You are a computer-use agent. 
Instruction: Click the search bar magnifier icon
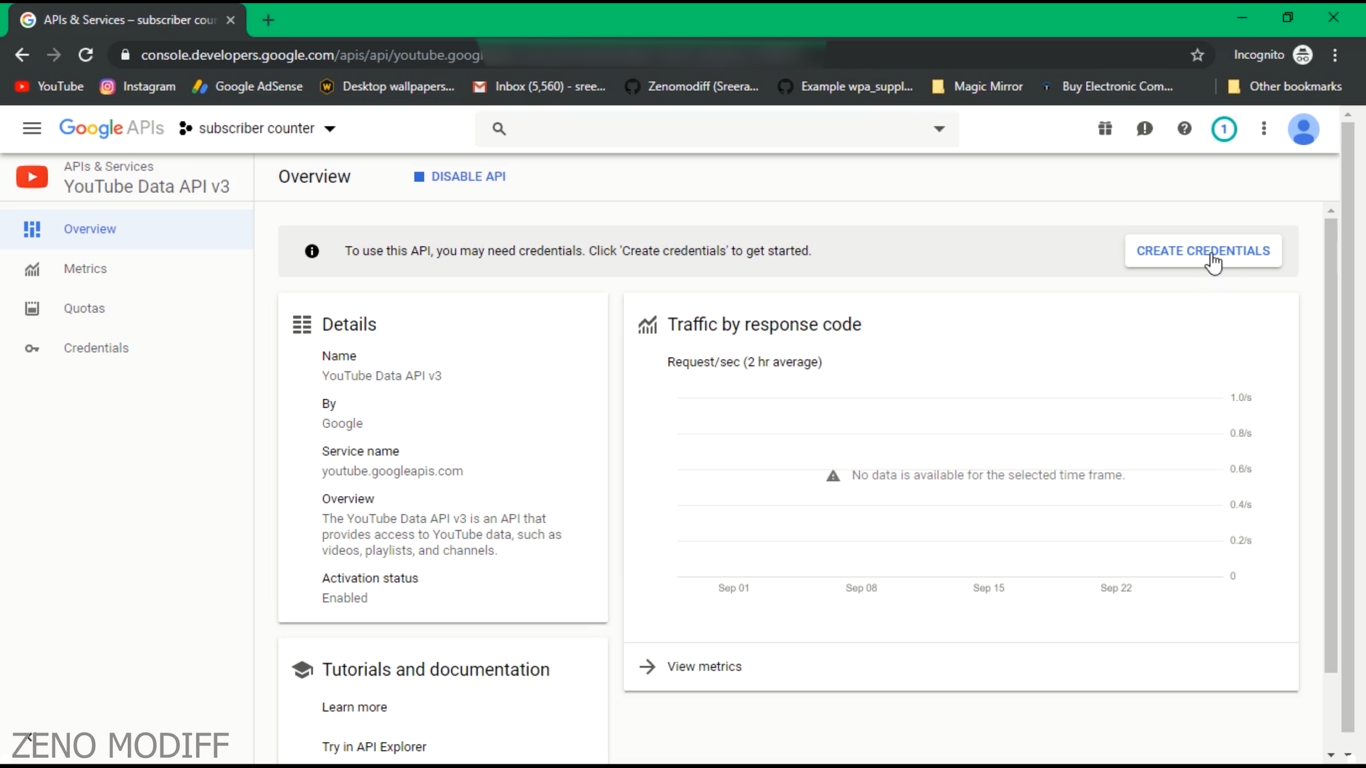(x=499, y=129)
